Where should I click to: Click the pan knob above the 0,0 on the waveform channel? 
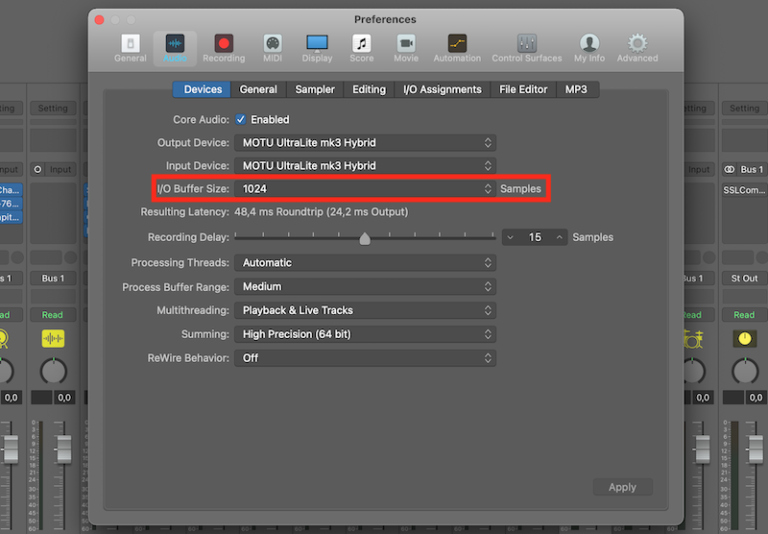tap(53, 371)
